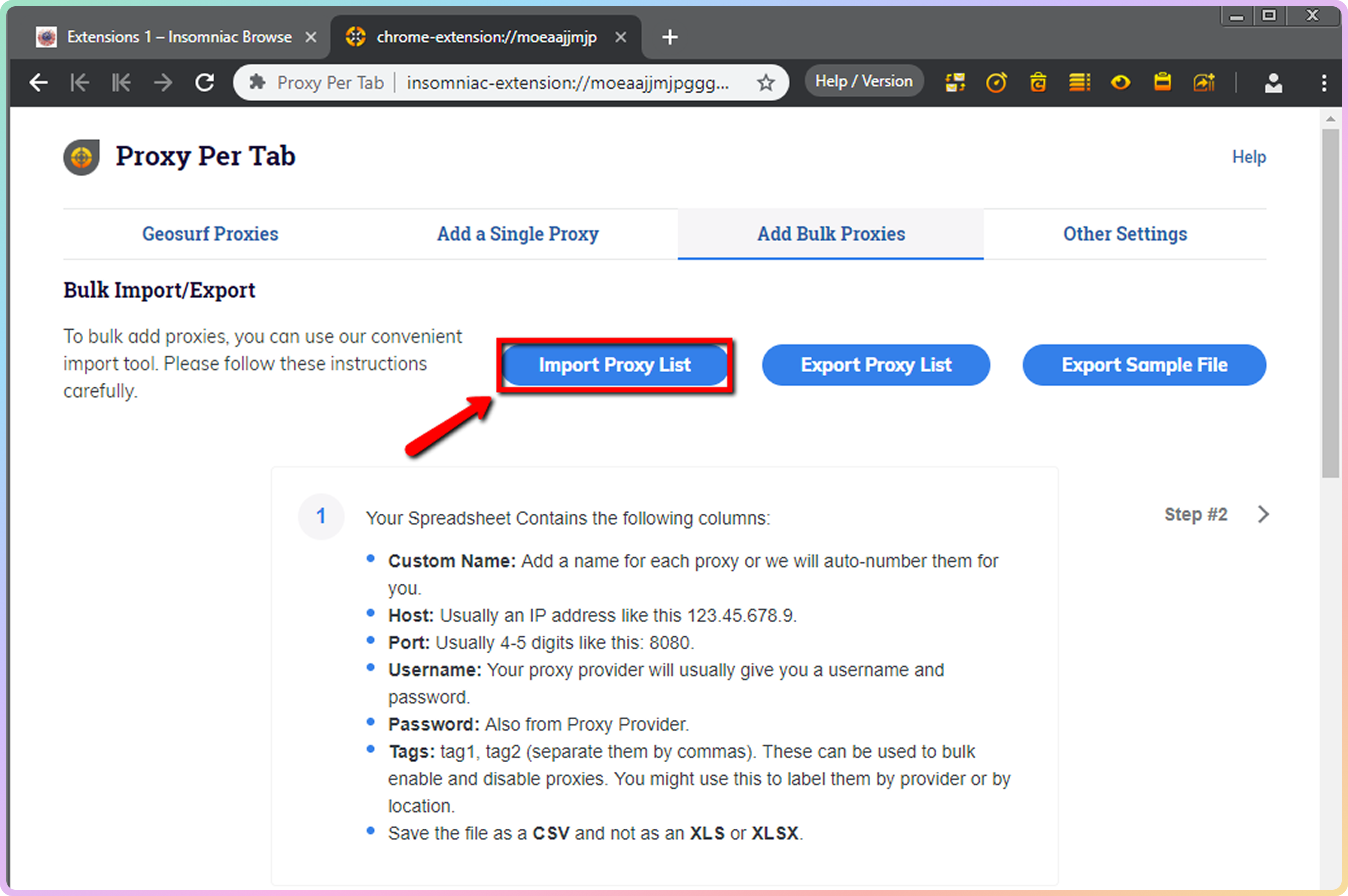
Task: Click the mail exchange extension icon
Action: 955,83
